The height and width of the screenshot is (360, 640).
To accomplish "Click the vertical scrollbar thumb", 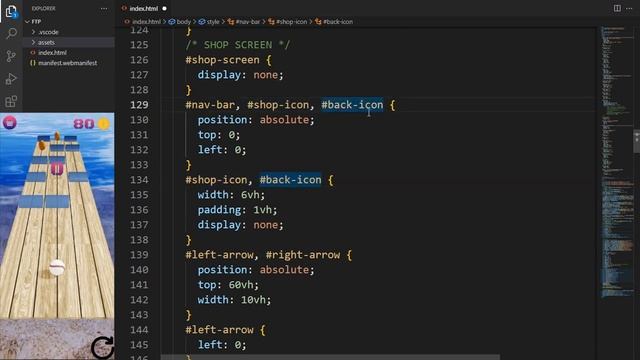I will 637,142.
